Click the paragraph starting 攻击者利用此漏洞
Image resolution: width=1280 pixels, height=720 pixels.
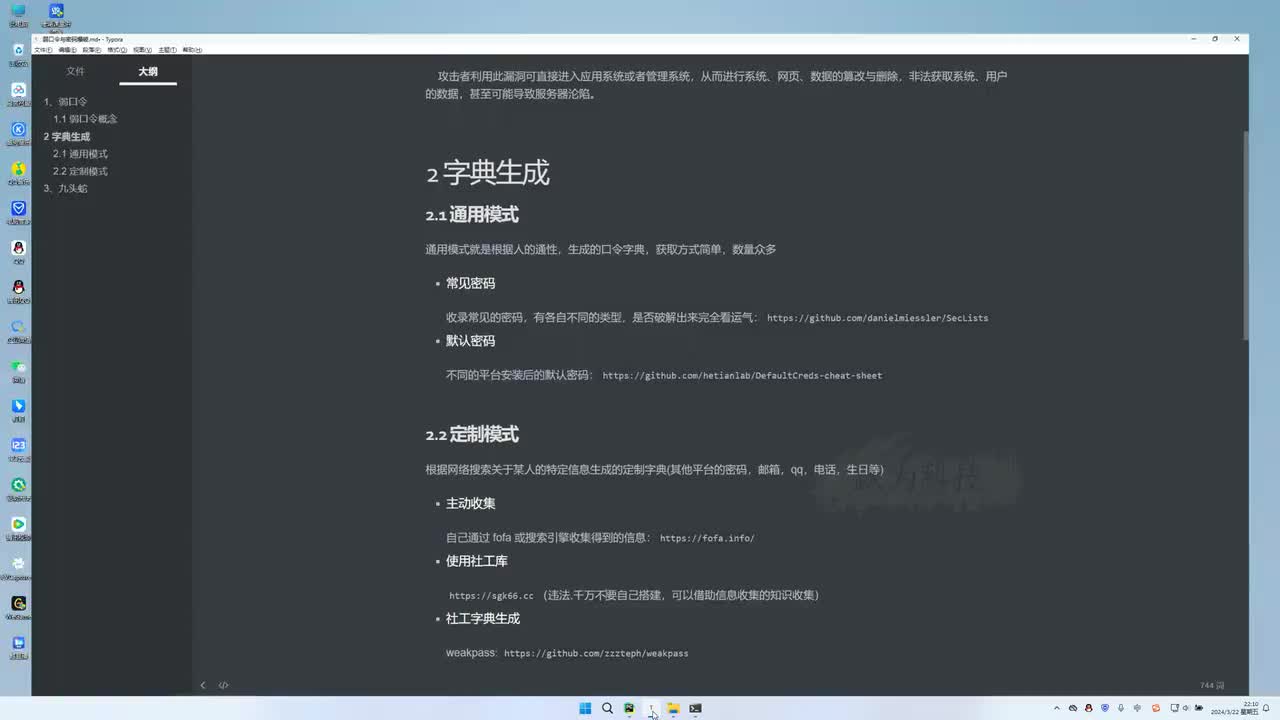click(716, 85)
